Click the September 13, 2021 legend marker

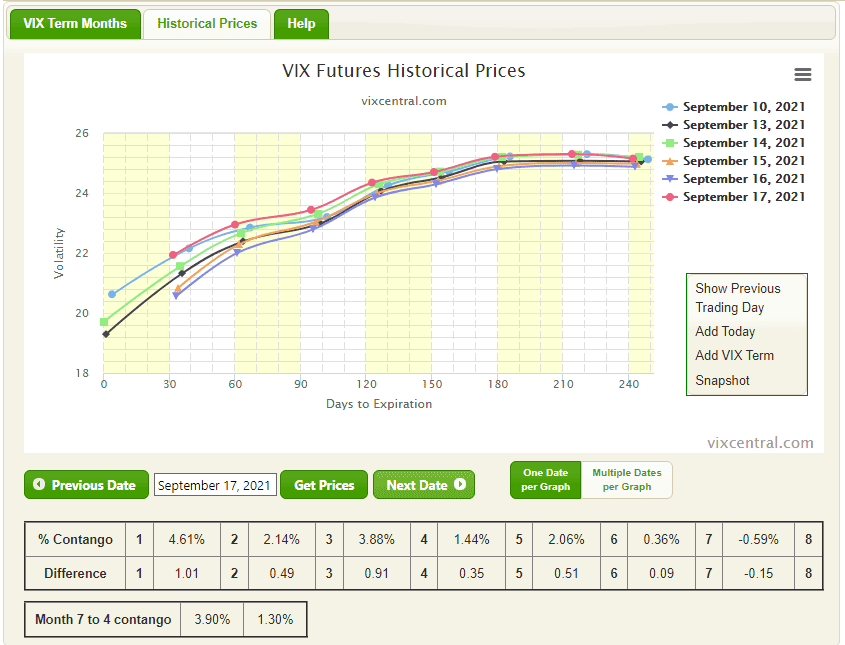tap(670, 125)
